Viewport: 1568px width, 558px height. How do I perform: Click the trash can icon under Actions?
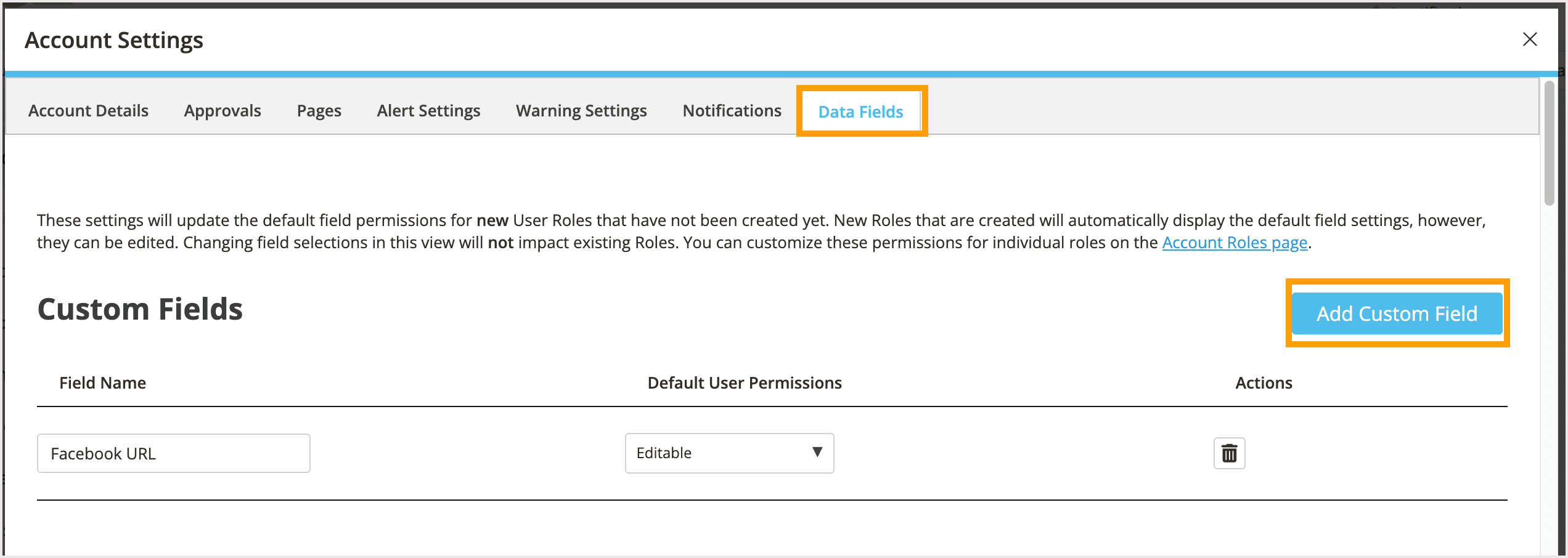coord(1228,453)
